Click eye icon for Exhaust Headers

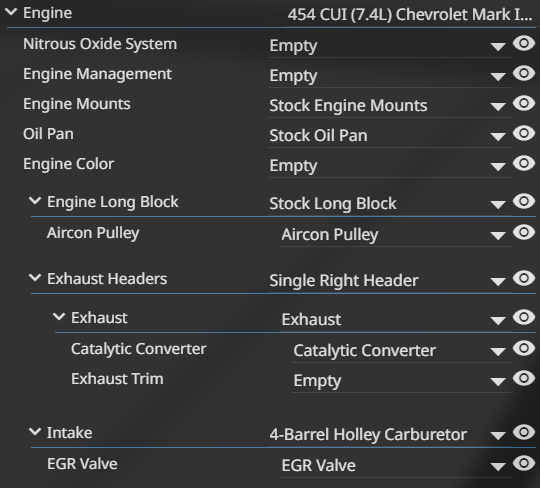(x=524, y=278)
